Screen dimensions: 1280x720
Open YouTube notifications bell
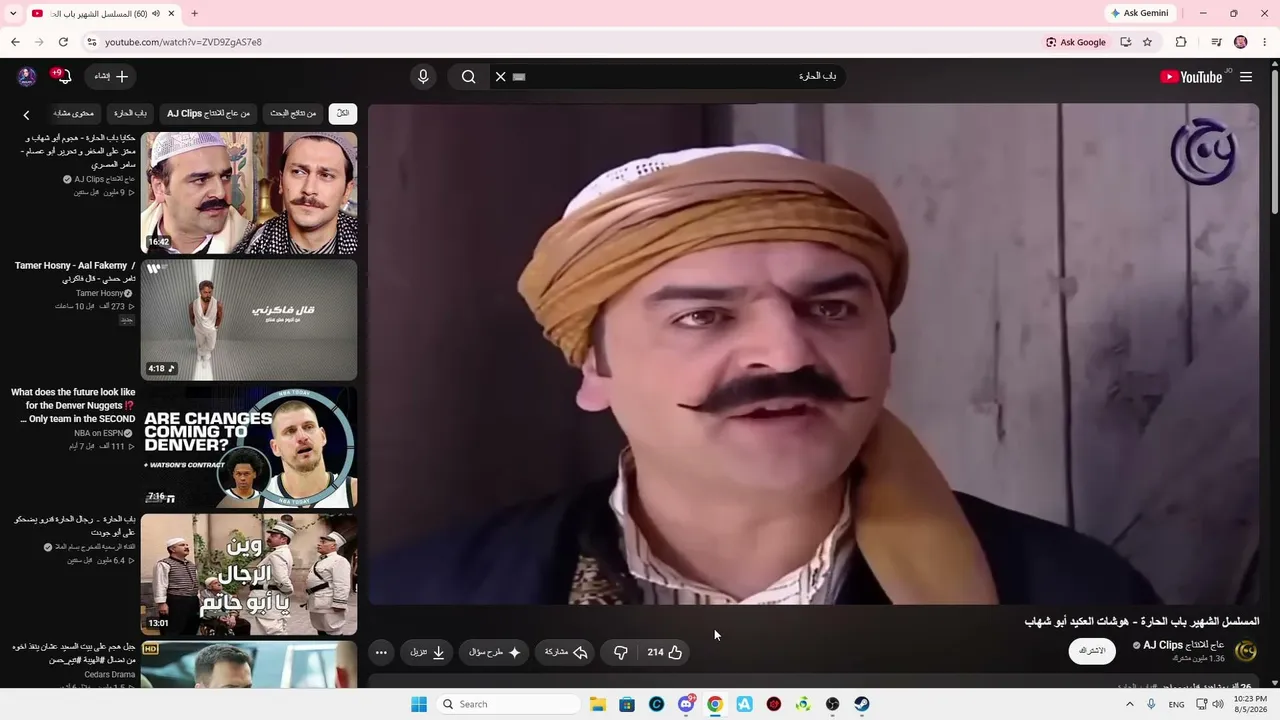pyautogui.click(x=65, y=77)
